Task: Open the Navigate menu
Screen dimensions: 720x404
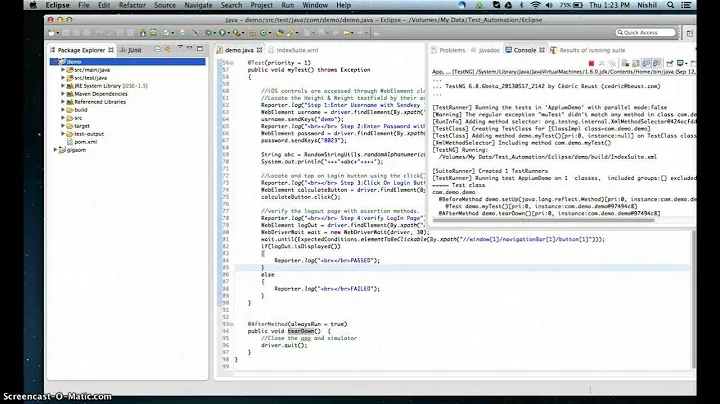Action: [x=198, y=5]
